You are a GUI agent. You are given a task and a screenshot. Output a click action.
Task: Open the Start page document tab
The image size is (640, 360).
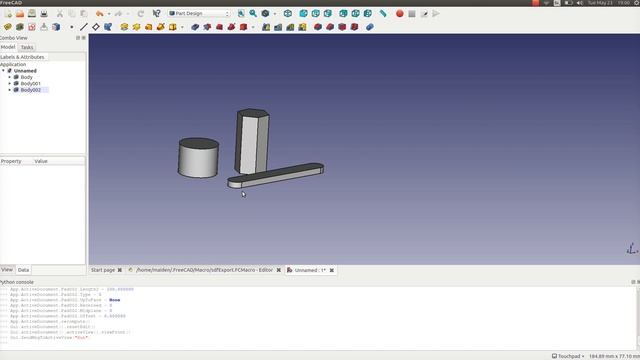(x=103, y=270)
